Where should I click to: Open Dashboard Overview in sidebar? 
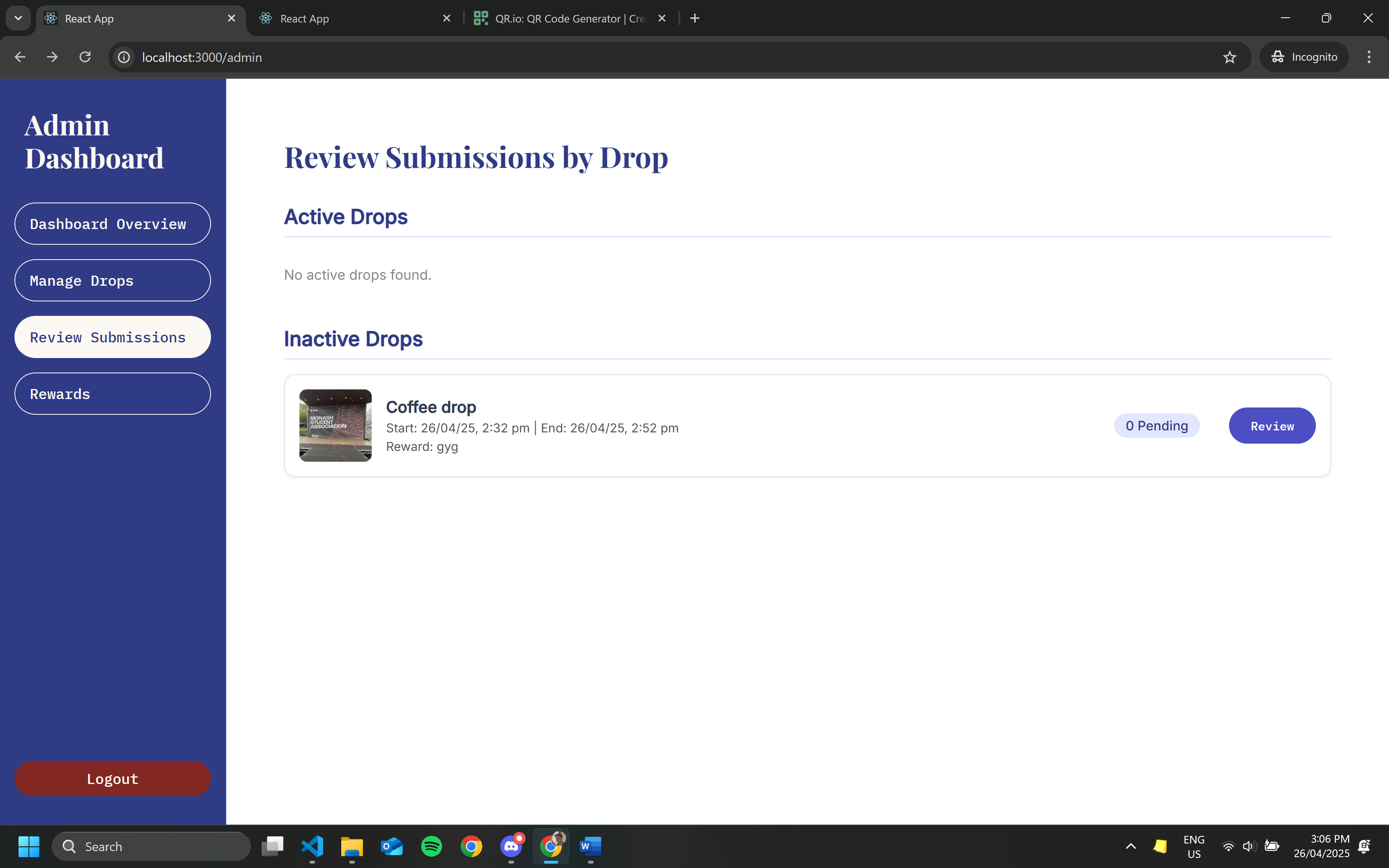[x=113, y=224]
